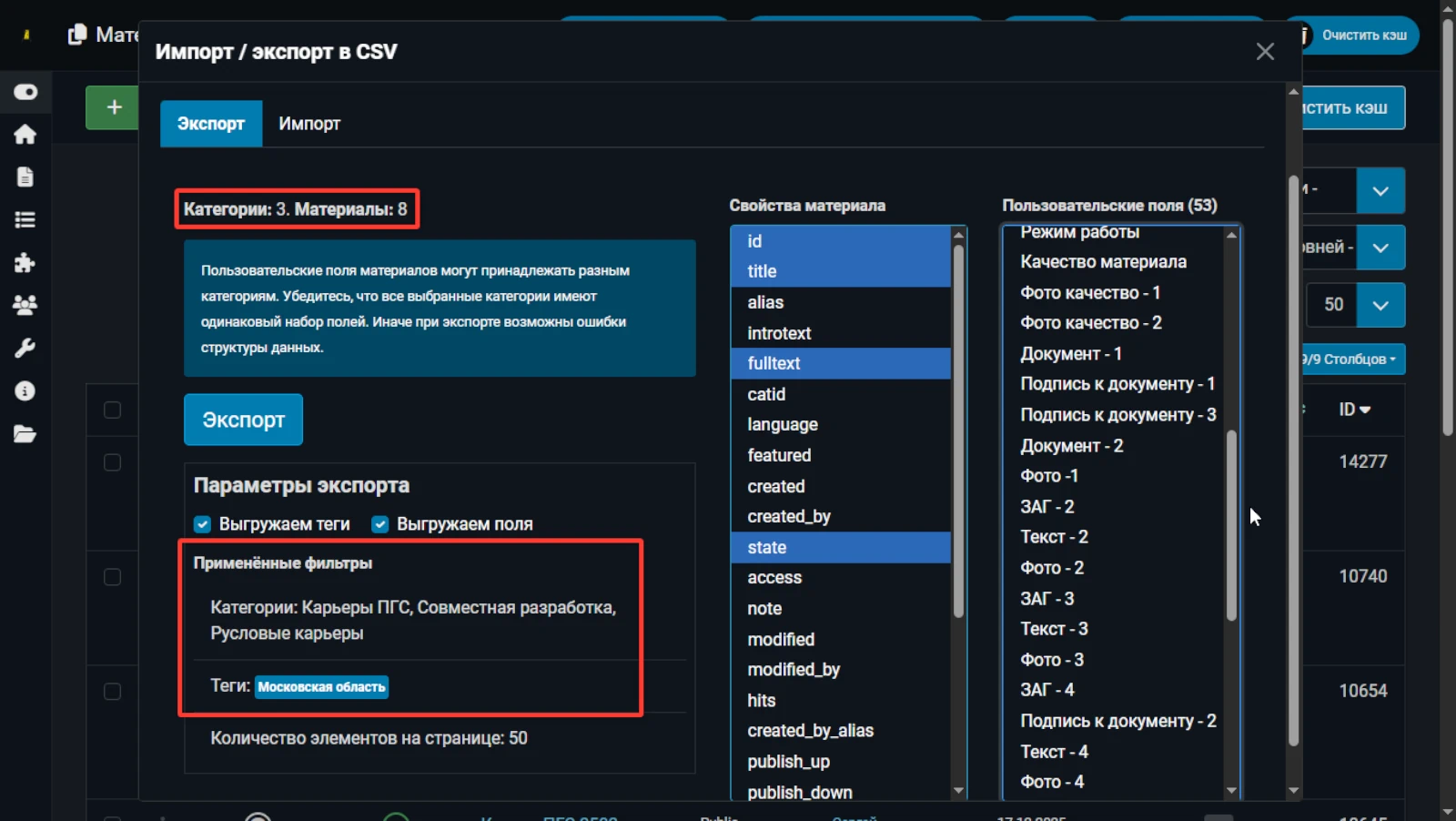Switch to the 'Импорт' tab
This screenshot has width=1456, height=821.
pyautogui.click(x=309, y=124)
